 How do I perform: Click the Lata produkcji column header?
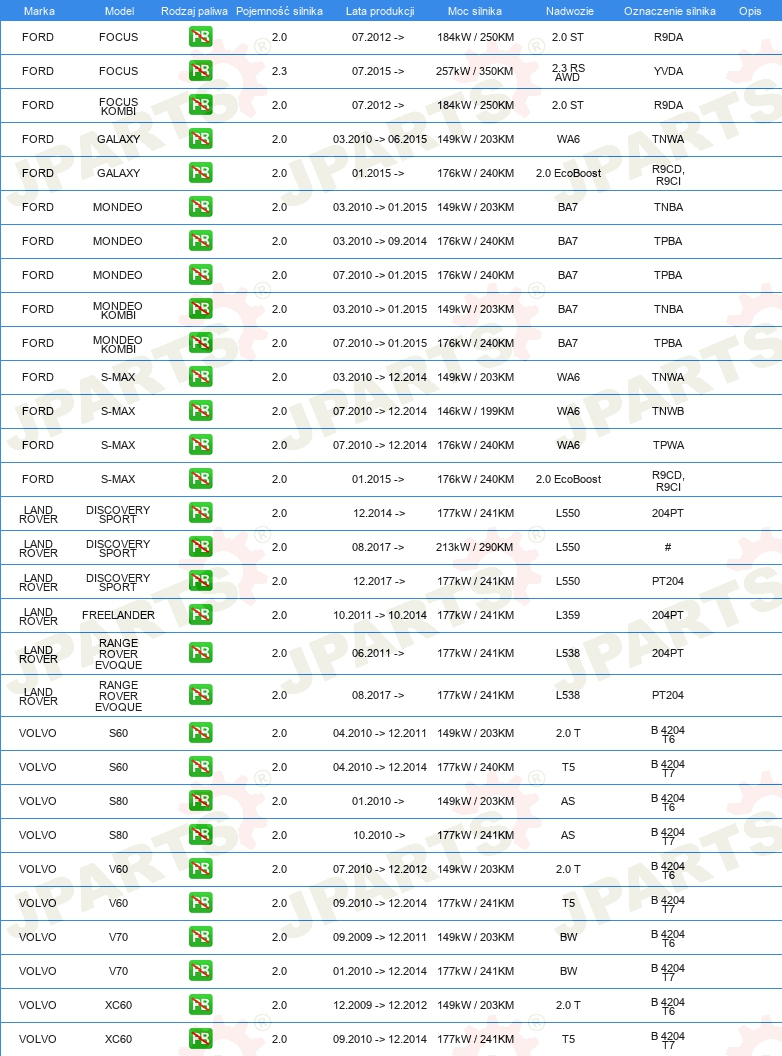[x=380, y=11]
